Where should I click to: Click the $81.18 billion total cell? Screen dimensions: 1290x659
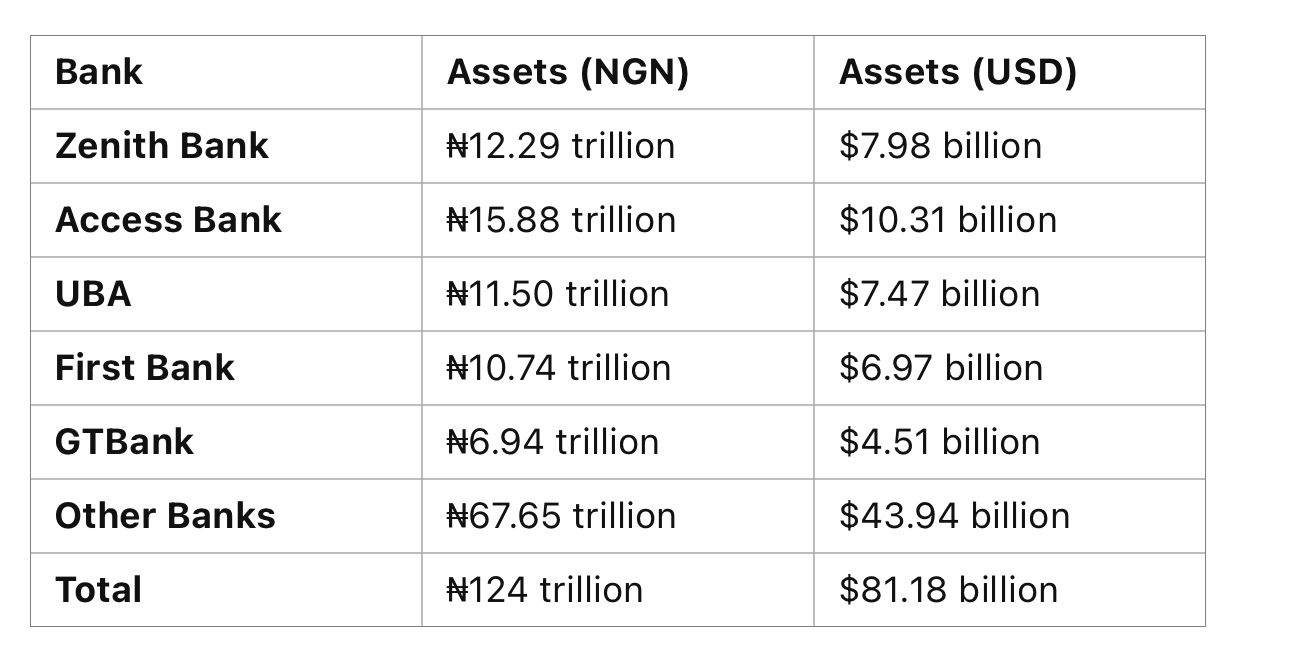click(x=948, y=590)
